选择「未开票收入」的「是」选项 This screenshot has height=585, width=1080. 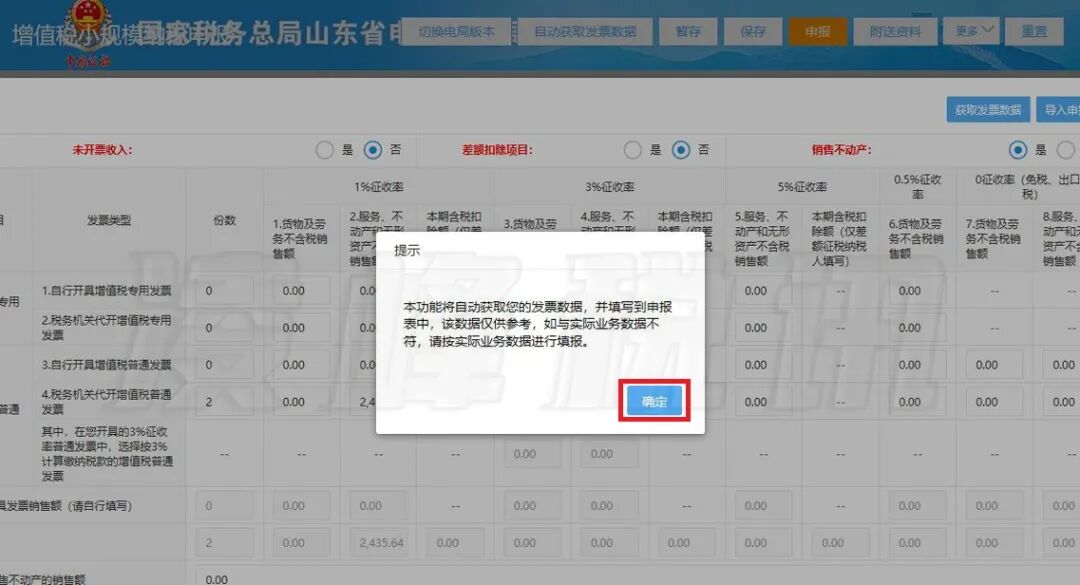[324, 148]
